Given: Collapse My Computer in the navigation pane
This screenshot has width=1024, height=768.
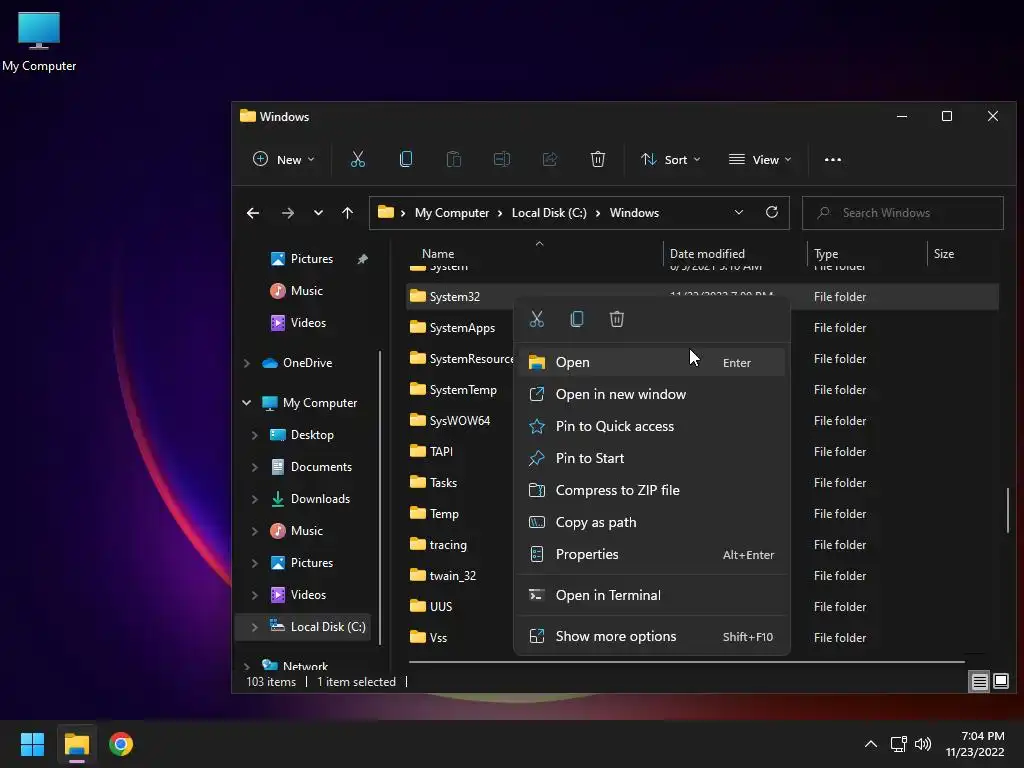Looking at the screenshot, I should click(x=247, y=403).
